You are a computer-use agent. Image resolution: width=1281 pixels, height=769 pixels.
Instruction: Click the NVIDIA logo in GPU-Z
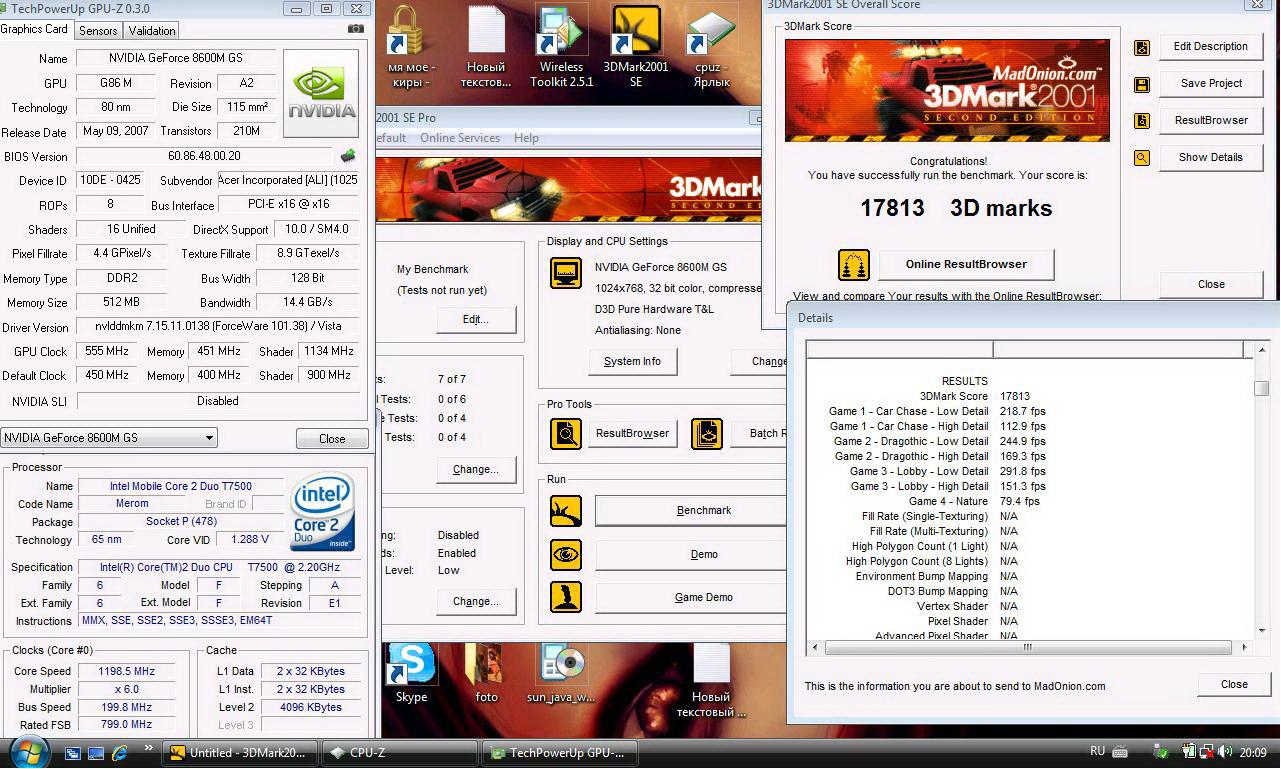[x=321, y=92]
